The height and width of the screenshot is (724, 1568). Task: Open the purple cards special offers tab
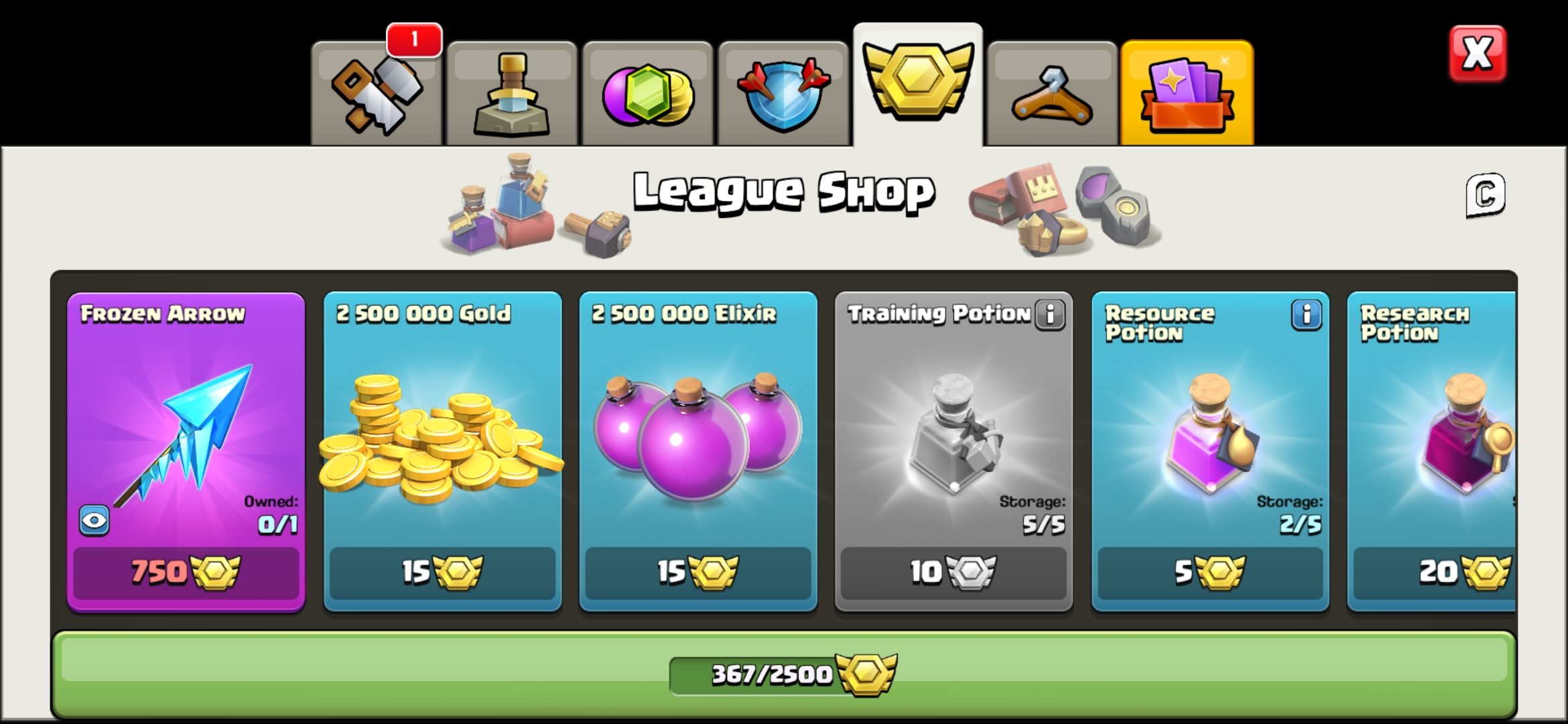1187,94
